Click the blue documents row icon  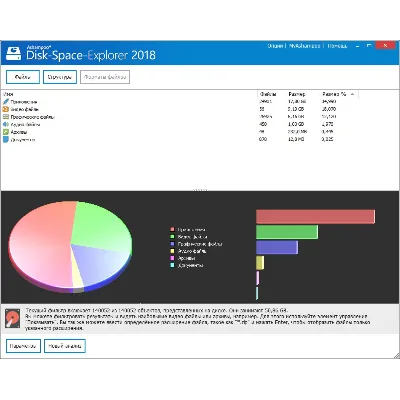(x=6, y=139)
